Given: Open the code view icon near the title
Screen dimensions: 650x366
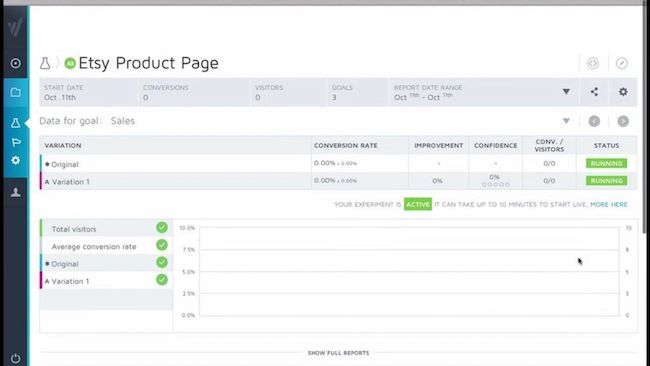Looking at the screenshot, I should point(593,63).
